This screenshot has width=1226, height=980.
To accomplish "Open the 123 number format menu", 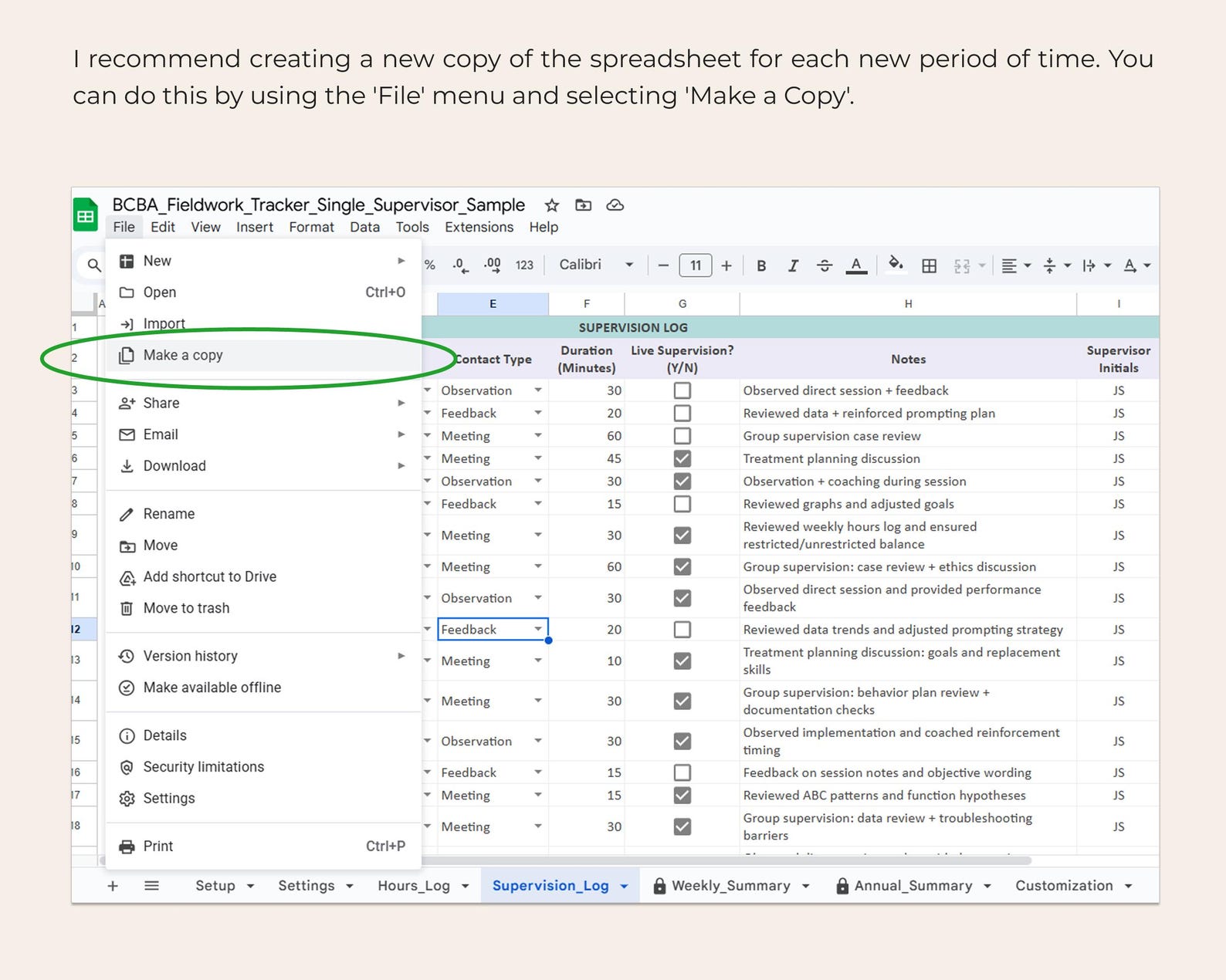I will (x=524, y=265).
